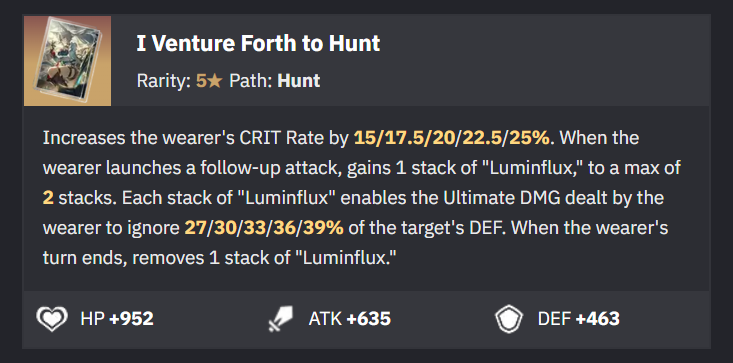Select the title I Venture Forth to Hunt
The image size is (733, 363).
click(258, 44)
